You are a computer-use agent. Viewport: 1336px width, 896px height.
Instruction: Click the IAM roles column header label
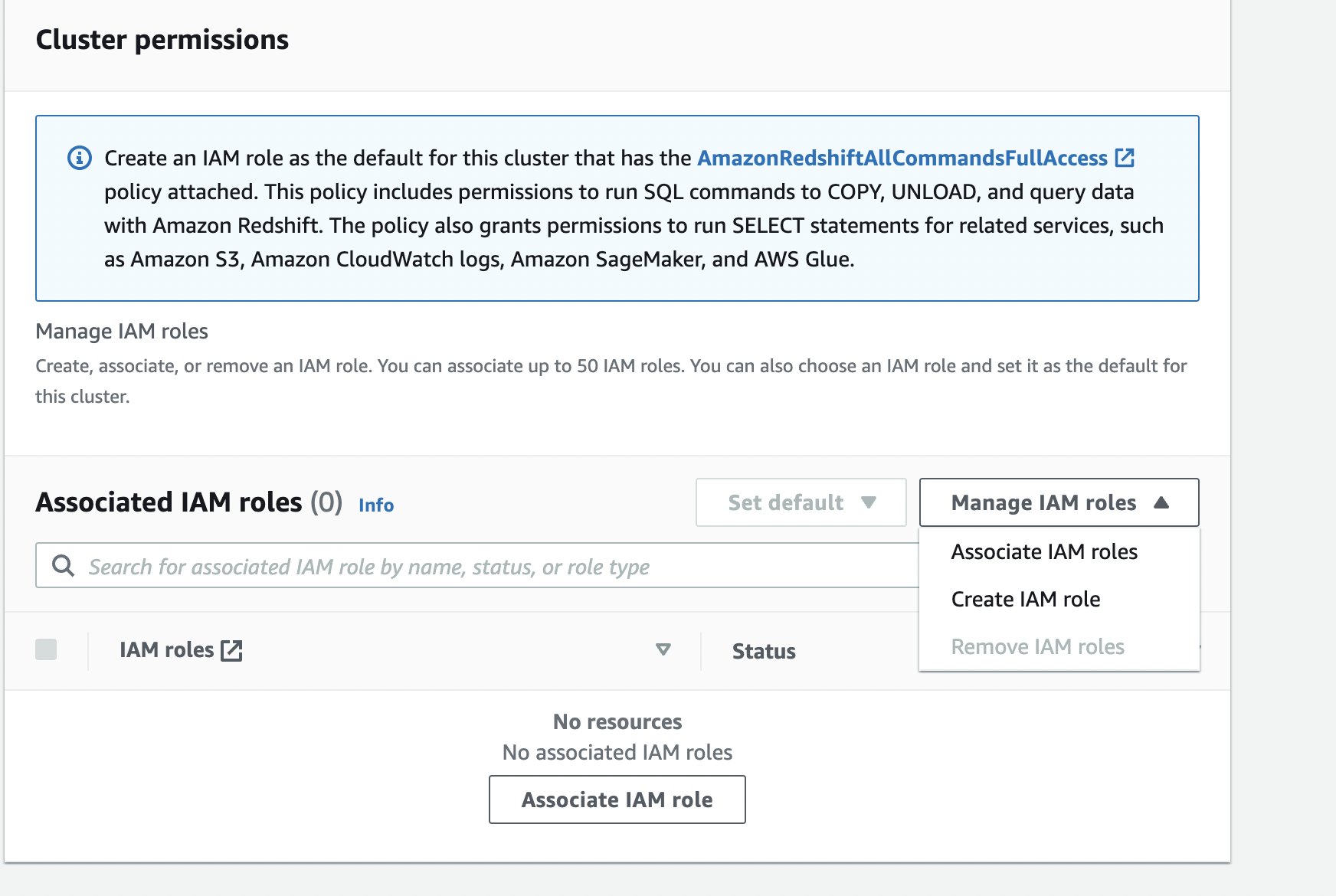coord(166,650)
